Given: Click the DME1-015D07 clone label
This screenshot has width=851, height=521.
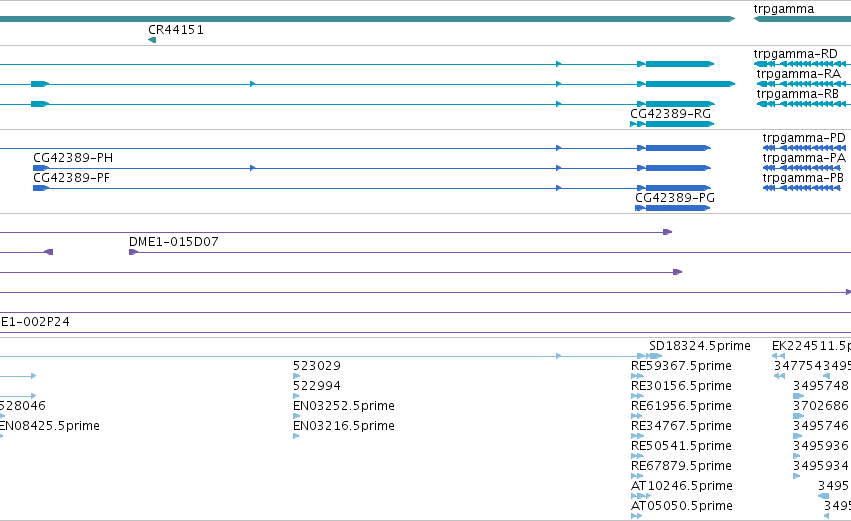Looking at the screenshot, I should click(x=174, y=242).
